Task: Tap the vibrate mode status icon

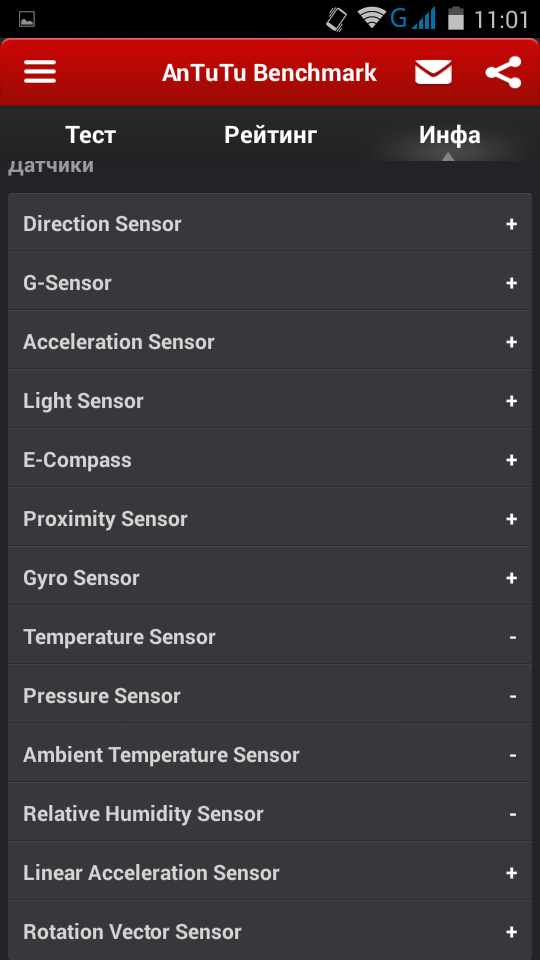Action: [337, 19]
